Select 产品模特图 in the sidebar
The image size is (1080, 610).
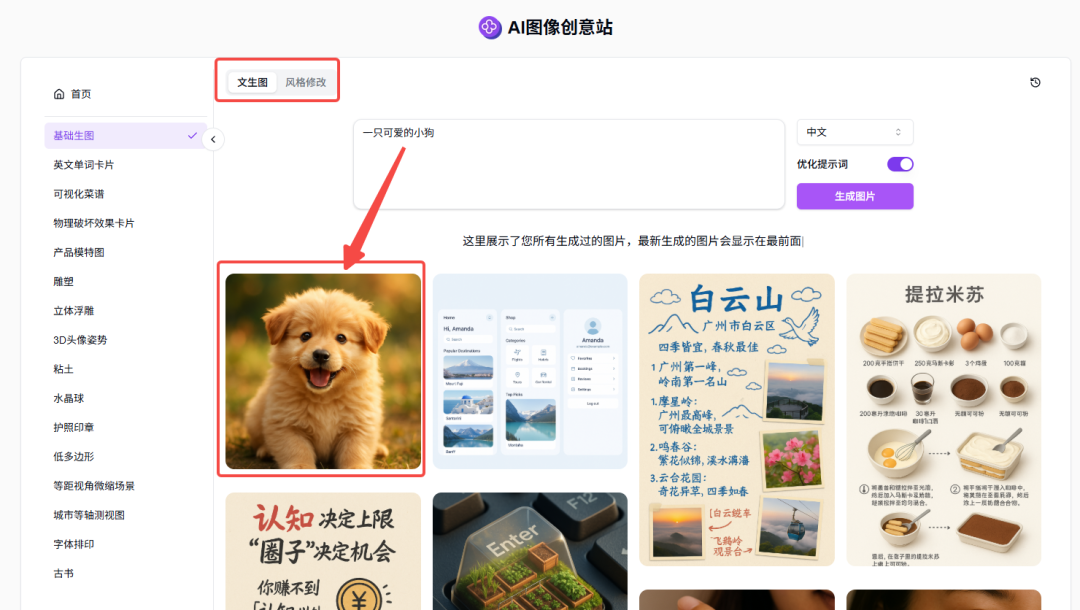(79, 253)
